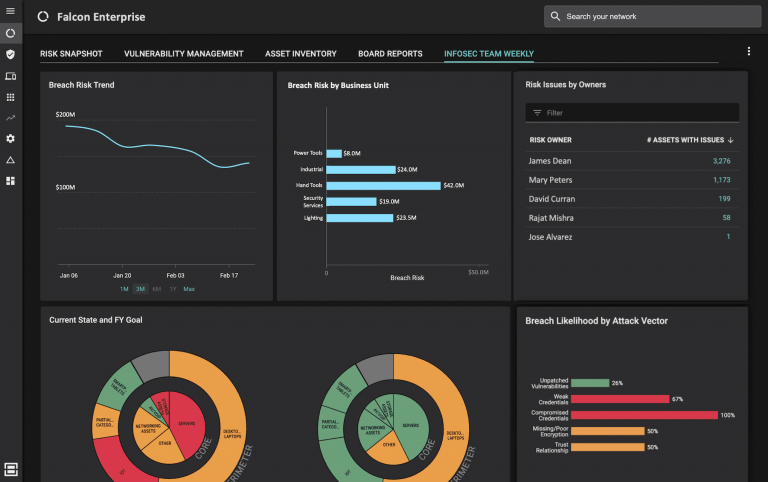Viewport: 768px width, 482px height.
Task: Switch to the Board Reports tab
Action: [390, 54]
